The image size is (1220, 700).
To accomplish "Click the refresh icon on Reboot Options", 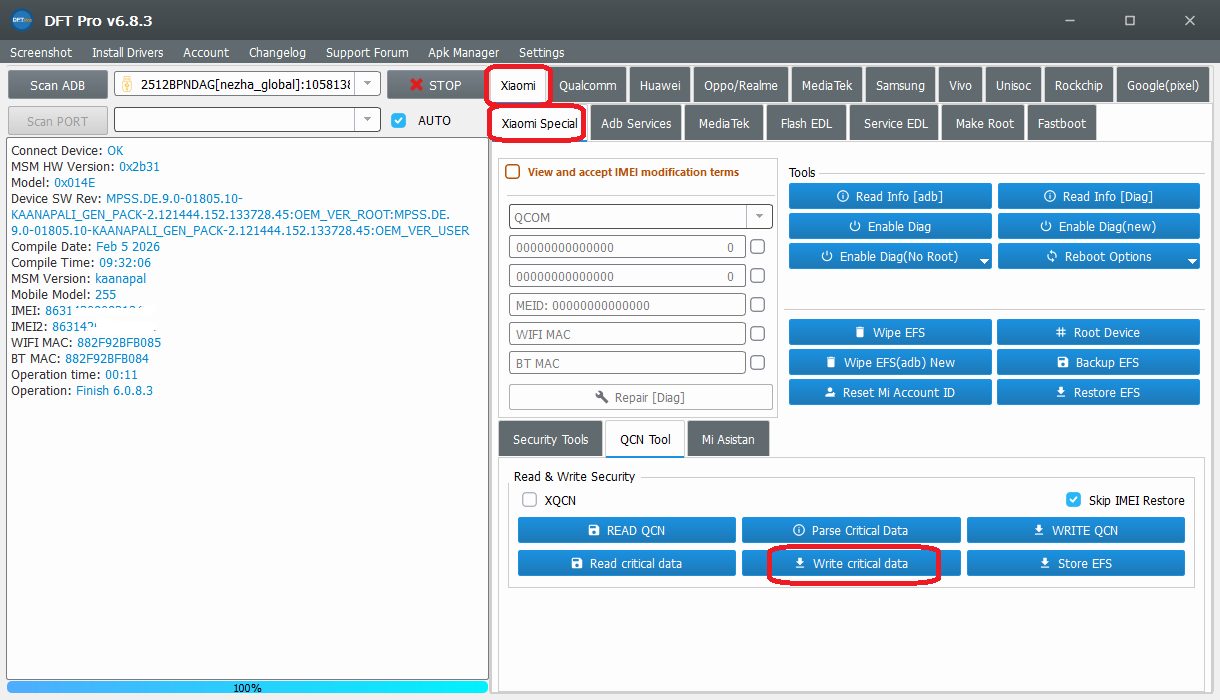I will click(1052, 256).
